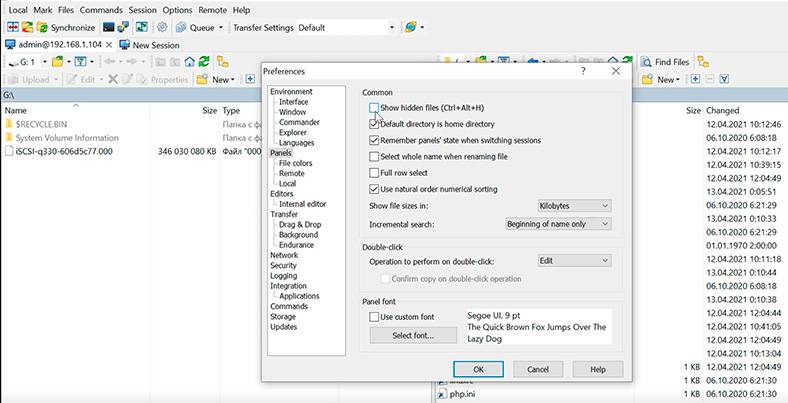This screenshot has width=788, height=403.
Task: Toggle Remember panels' state when switching sessions
Action: (x=374, y=140)
